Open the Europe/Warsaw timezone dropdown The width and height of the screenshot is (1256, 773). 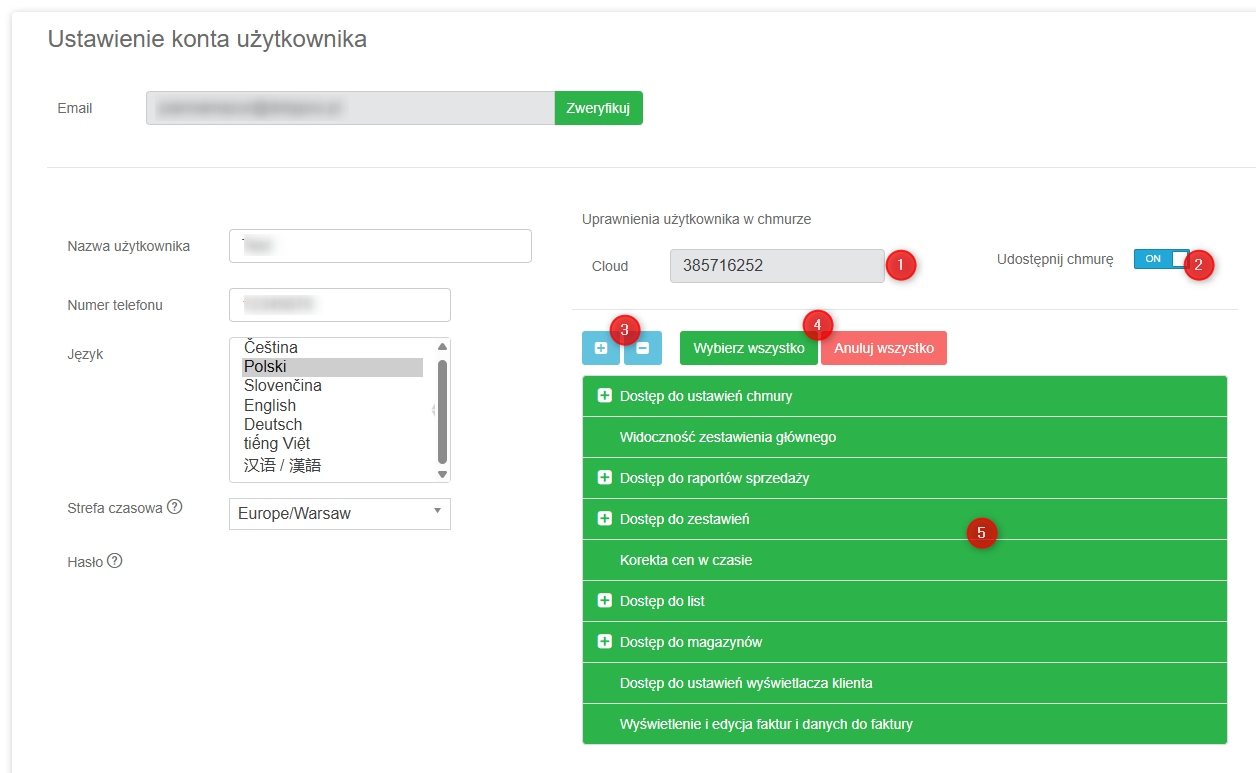(x=340, y=514)
